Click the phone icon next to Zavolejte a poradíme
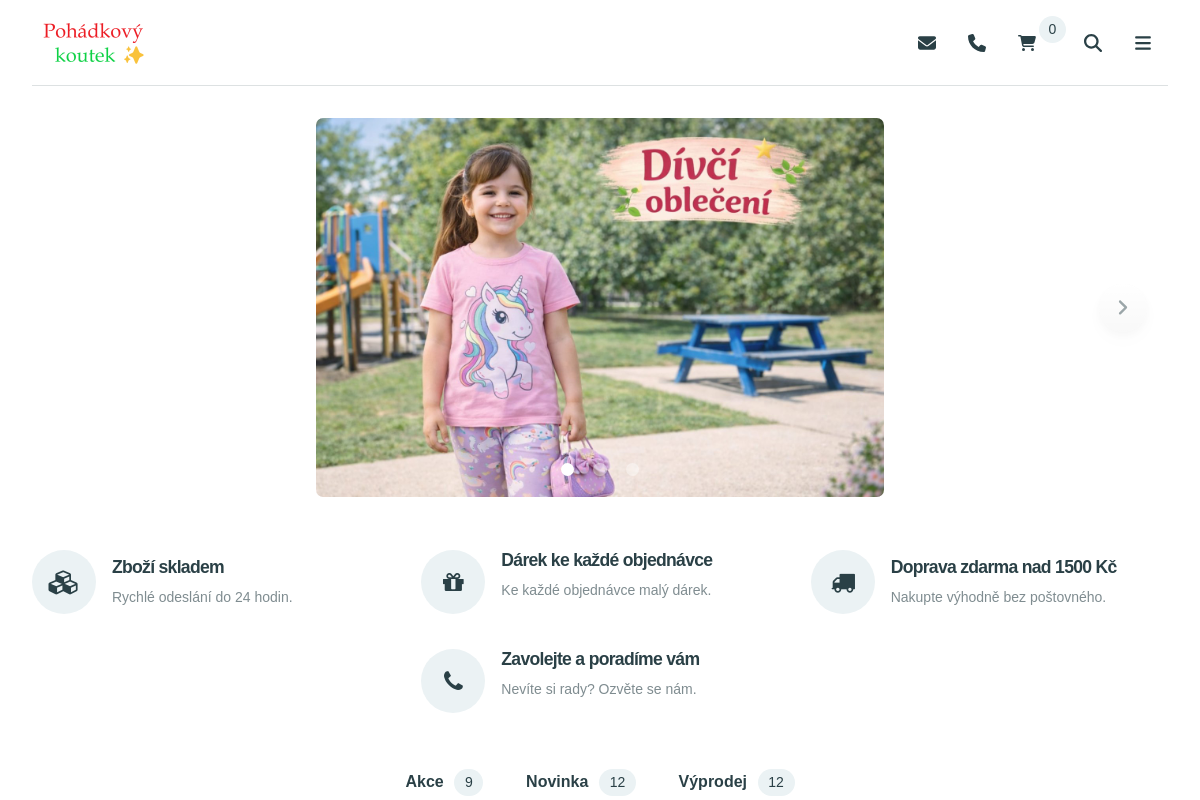The image size is (1200, 800). [453, 681]
